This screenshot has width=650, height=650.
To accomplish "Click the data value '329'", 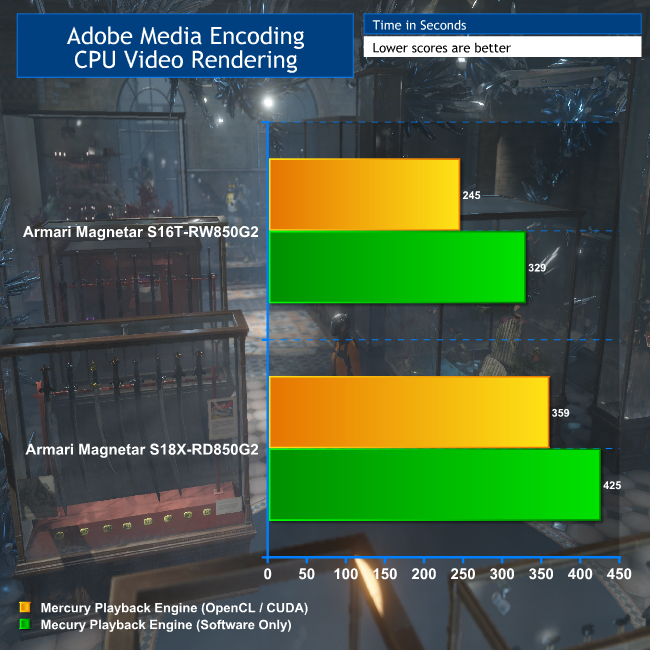I will point(537,268).
